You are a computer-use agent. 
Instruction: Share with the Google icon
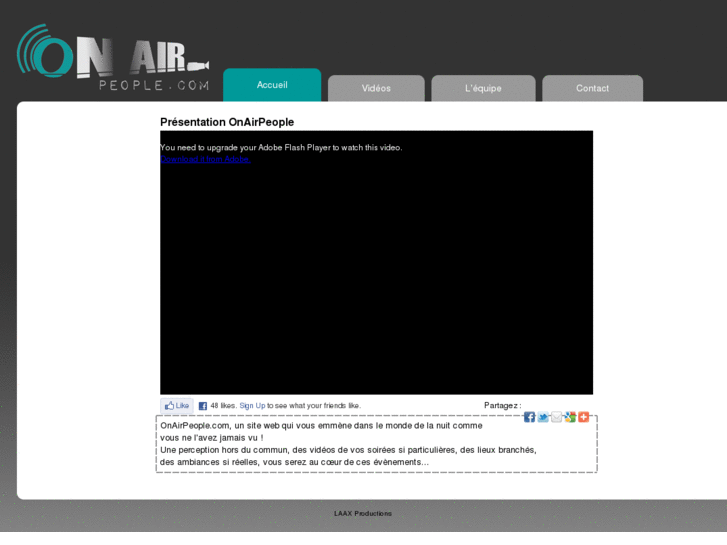pos(570,417)
